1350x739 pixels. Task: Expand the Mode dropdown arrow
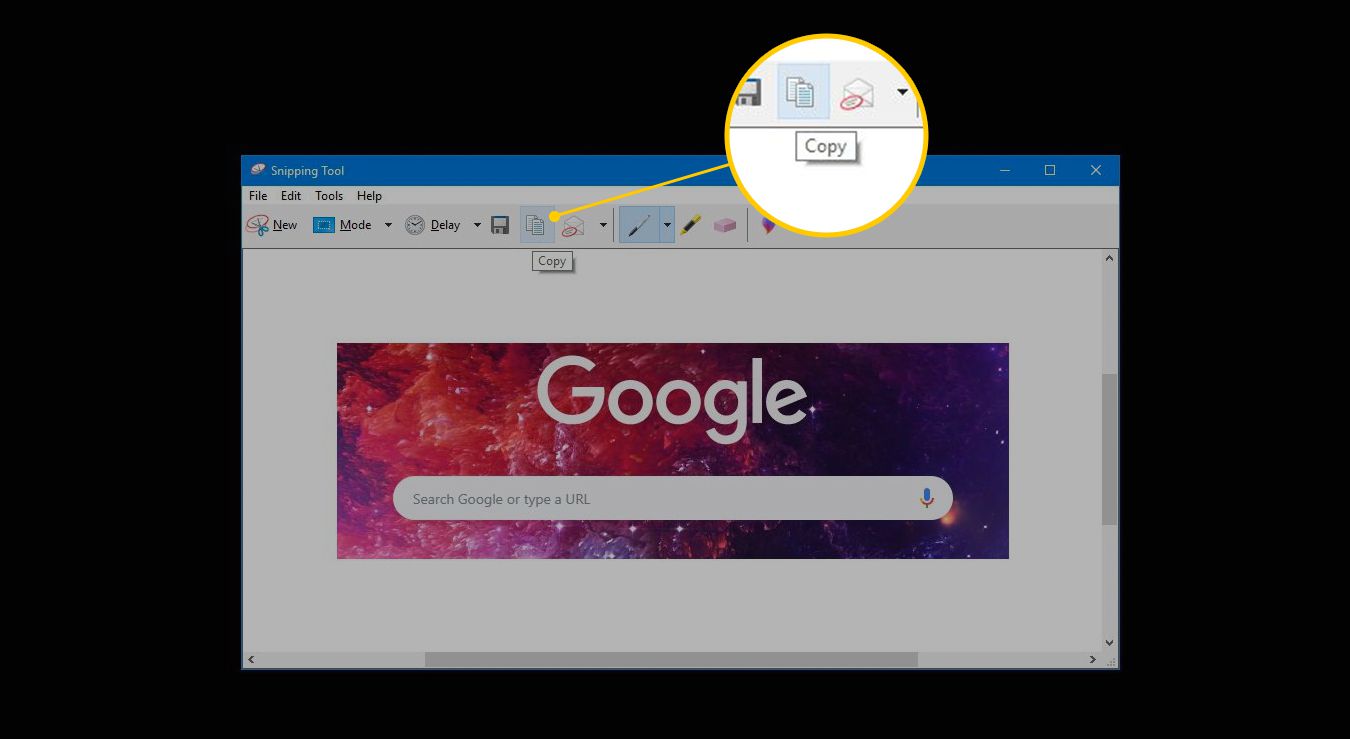(388, 225)
